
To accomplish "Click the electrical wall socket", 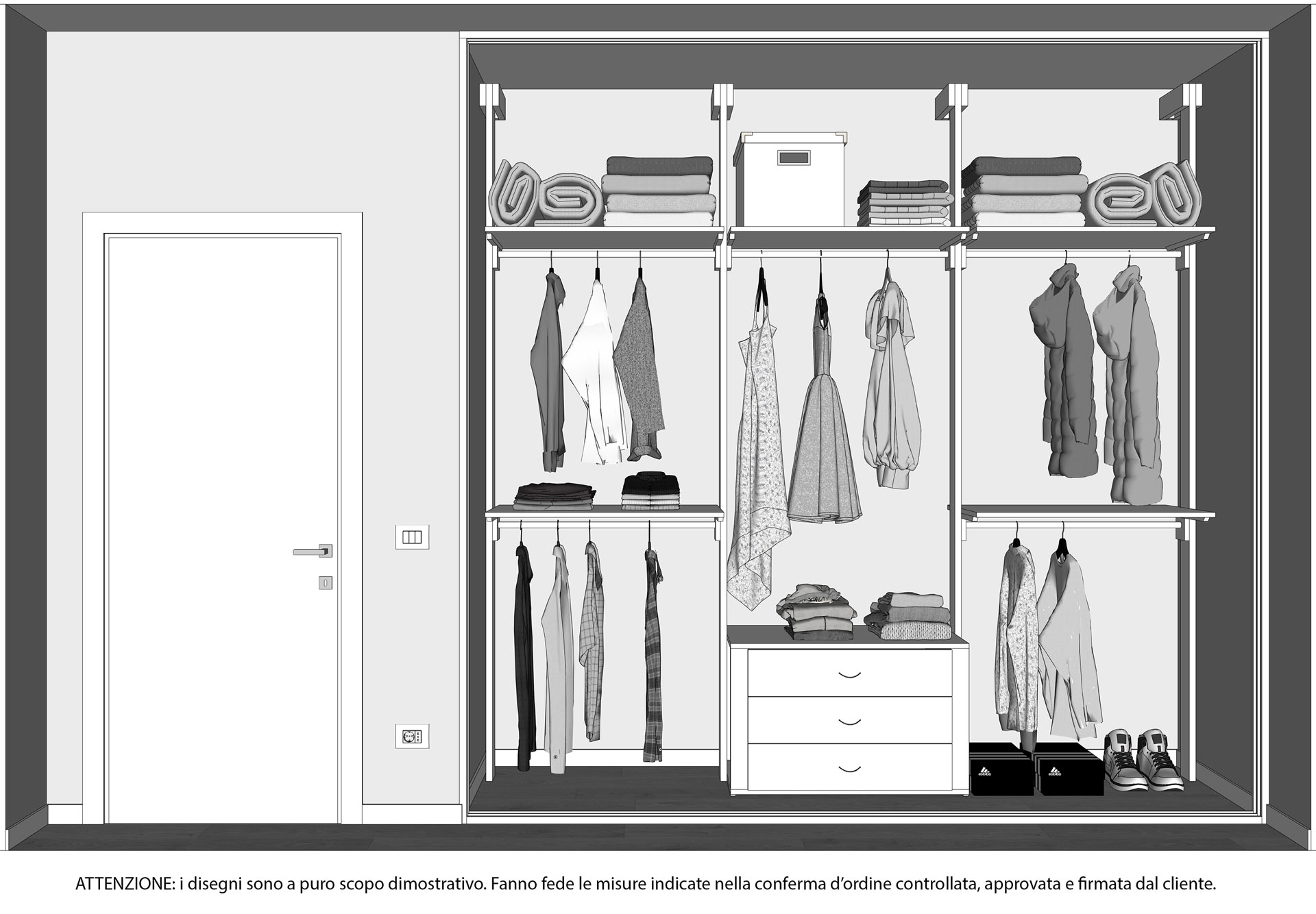I will tap(412, 737).
